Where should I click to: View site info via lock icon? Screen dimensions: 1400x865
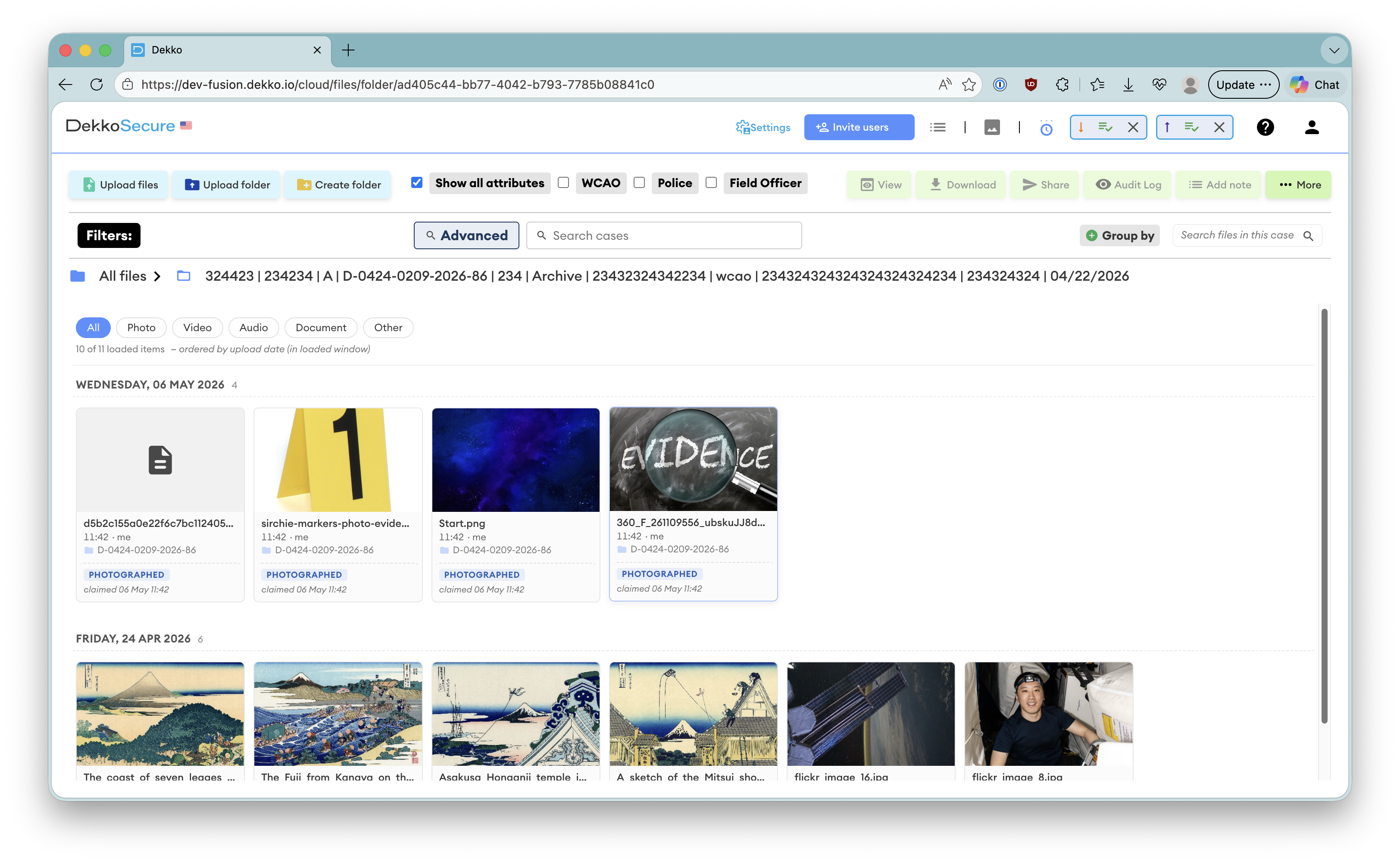pos(128,85)
